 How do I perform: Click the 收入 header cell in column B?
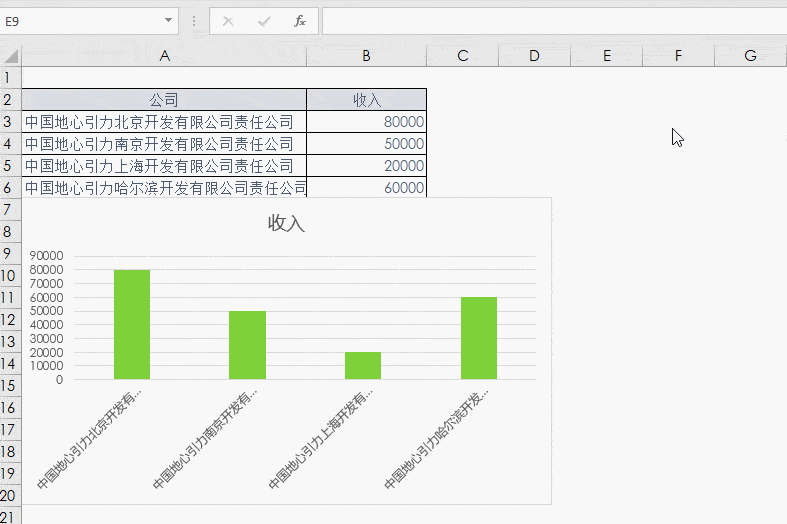point(366,100)
